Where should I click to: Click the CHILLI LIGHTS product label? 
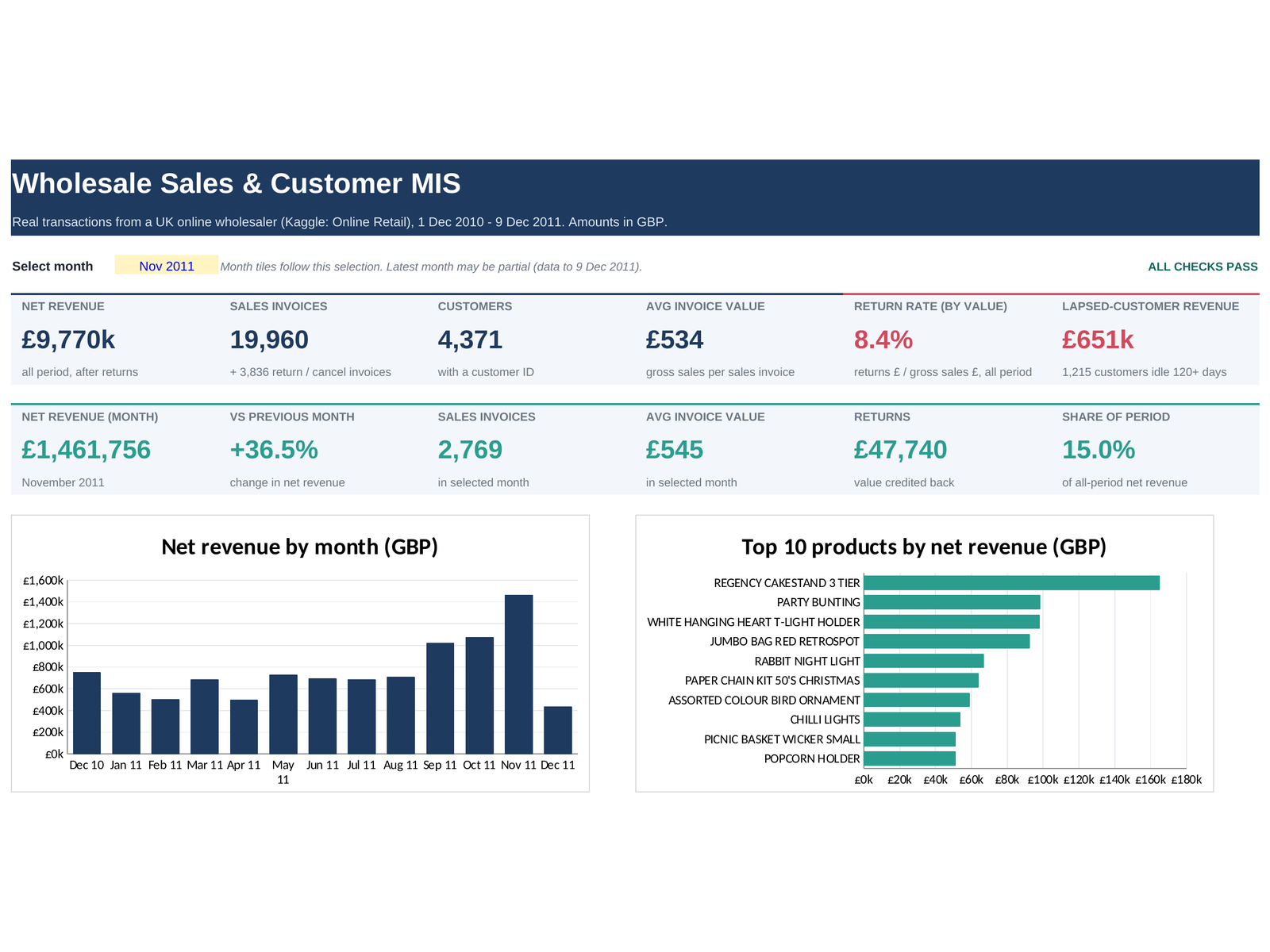[x=825, y=720]
